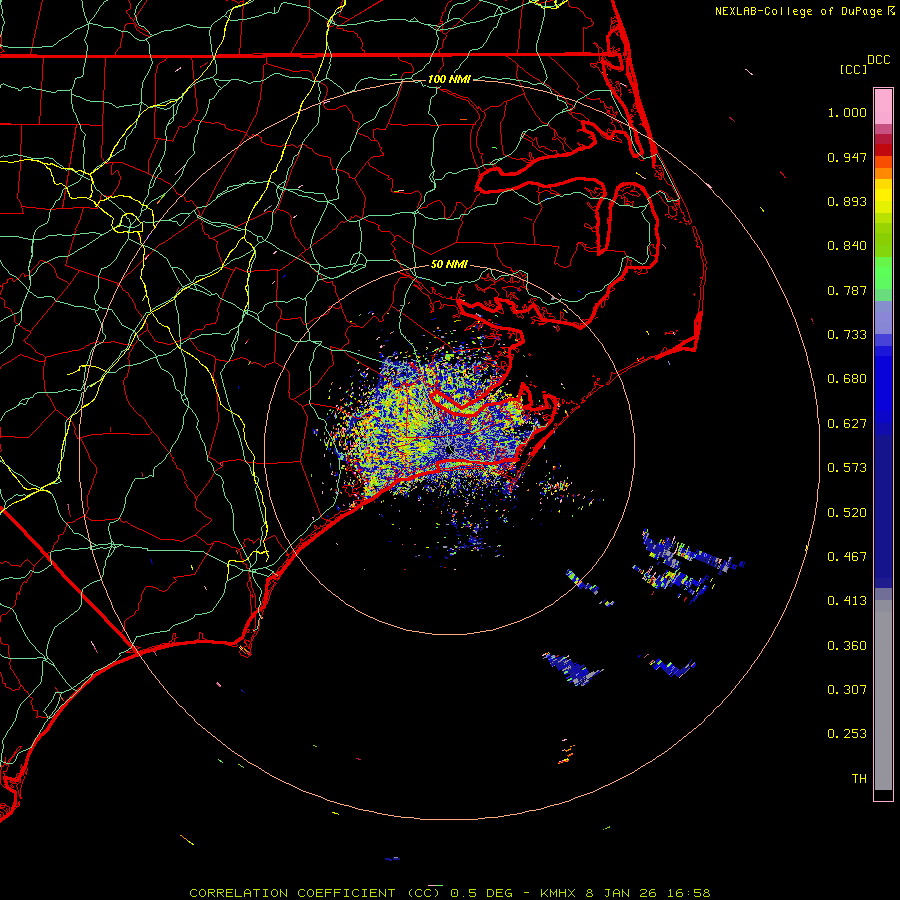This screenshot has width=900, height=900.
Task: Select the periwinkle color bar segment
Action: pos(883,318)
